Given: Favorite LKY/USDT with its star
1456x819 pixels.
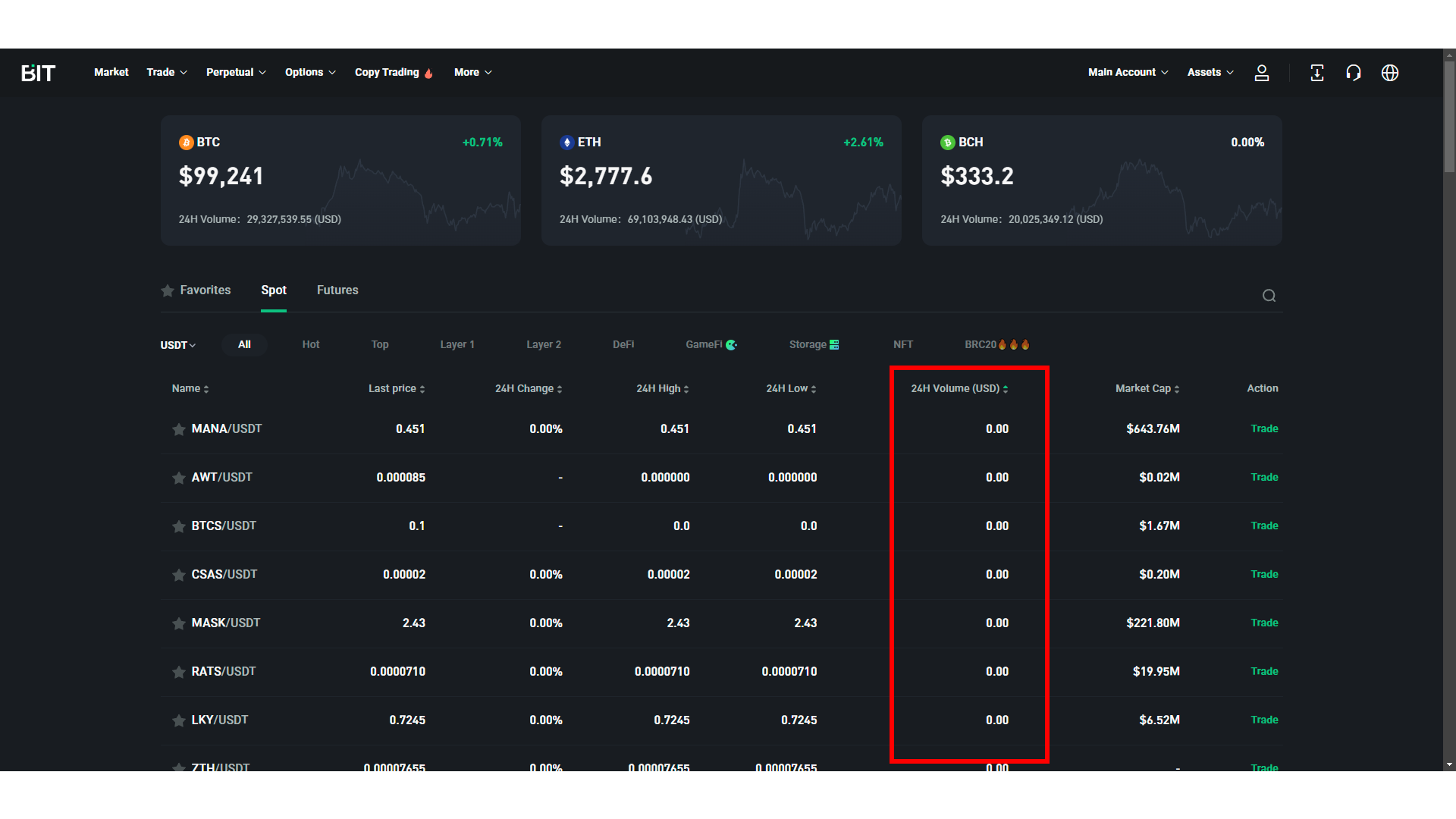Looking at the screenshot, I should click(x=179, y=720).
